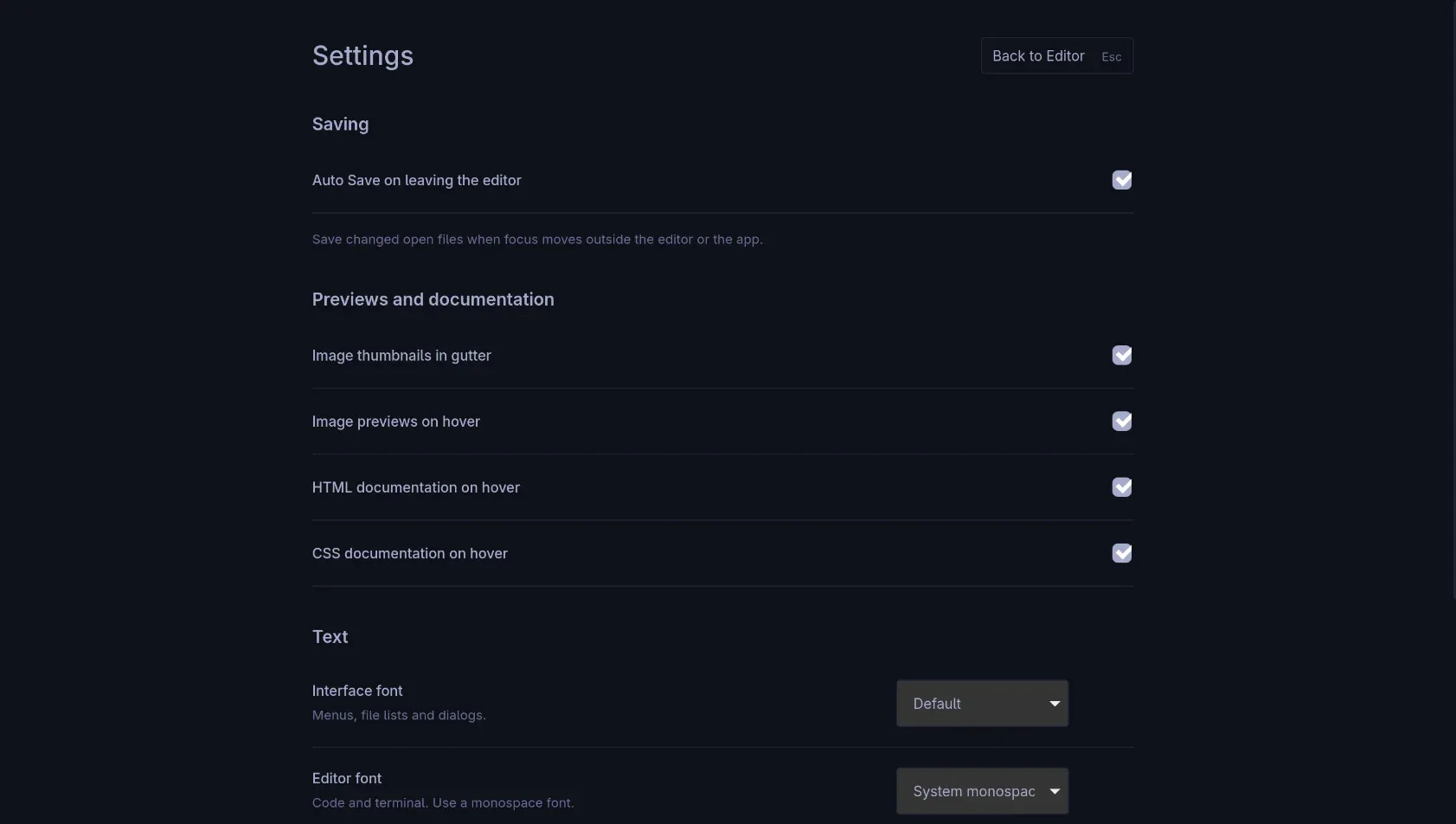Click the 'Interface font' label

[357, 691]
